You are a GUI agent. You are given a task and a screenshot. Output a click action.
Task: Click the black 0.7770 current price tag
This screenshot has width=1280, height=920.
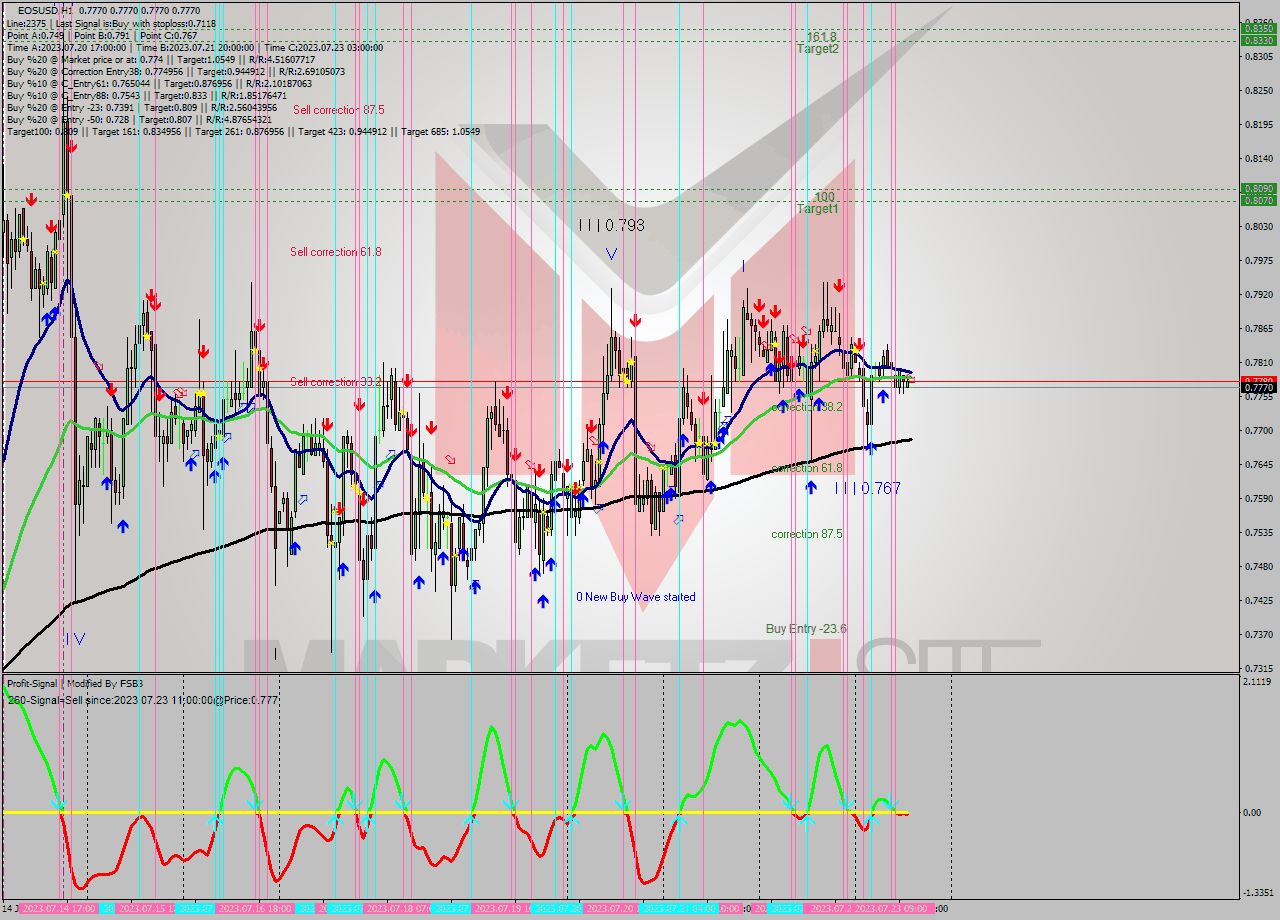(x=1258, y=387)
